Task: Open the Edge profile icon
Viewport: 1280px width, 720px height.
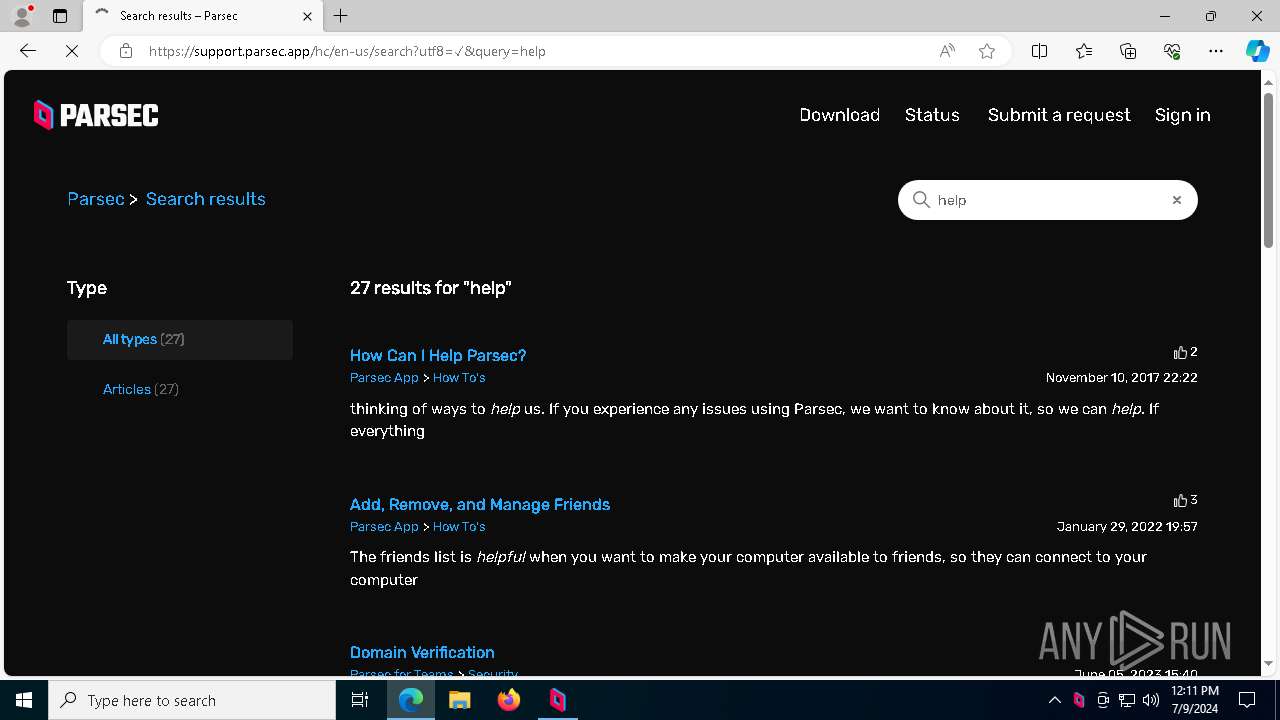Action: 22,16
